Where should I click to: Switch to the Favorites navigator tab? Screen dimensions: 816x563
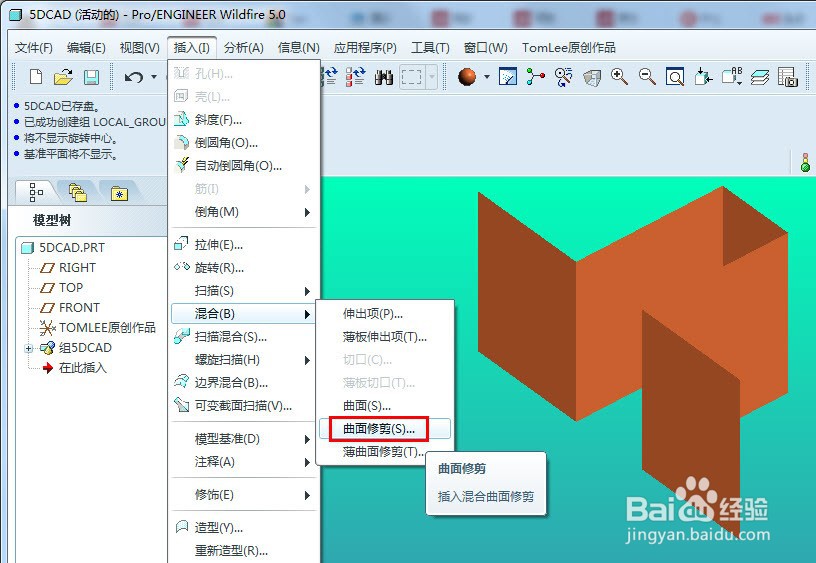coord(119,192)
